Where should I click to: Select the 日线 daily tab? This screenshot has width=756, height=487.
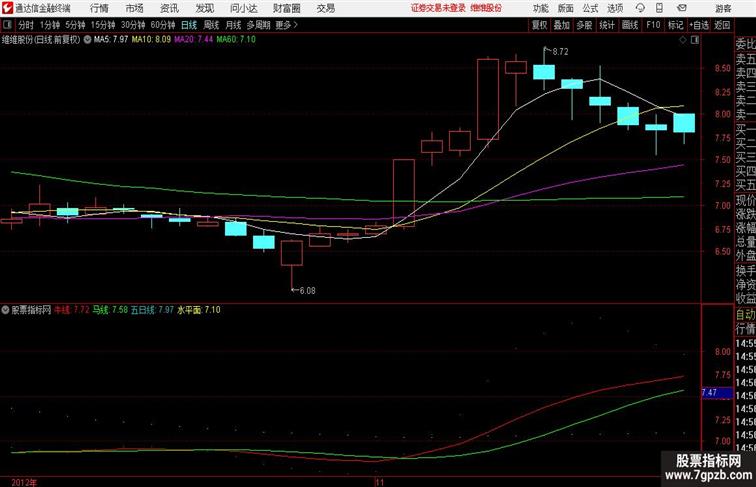(x=189, y=25)
